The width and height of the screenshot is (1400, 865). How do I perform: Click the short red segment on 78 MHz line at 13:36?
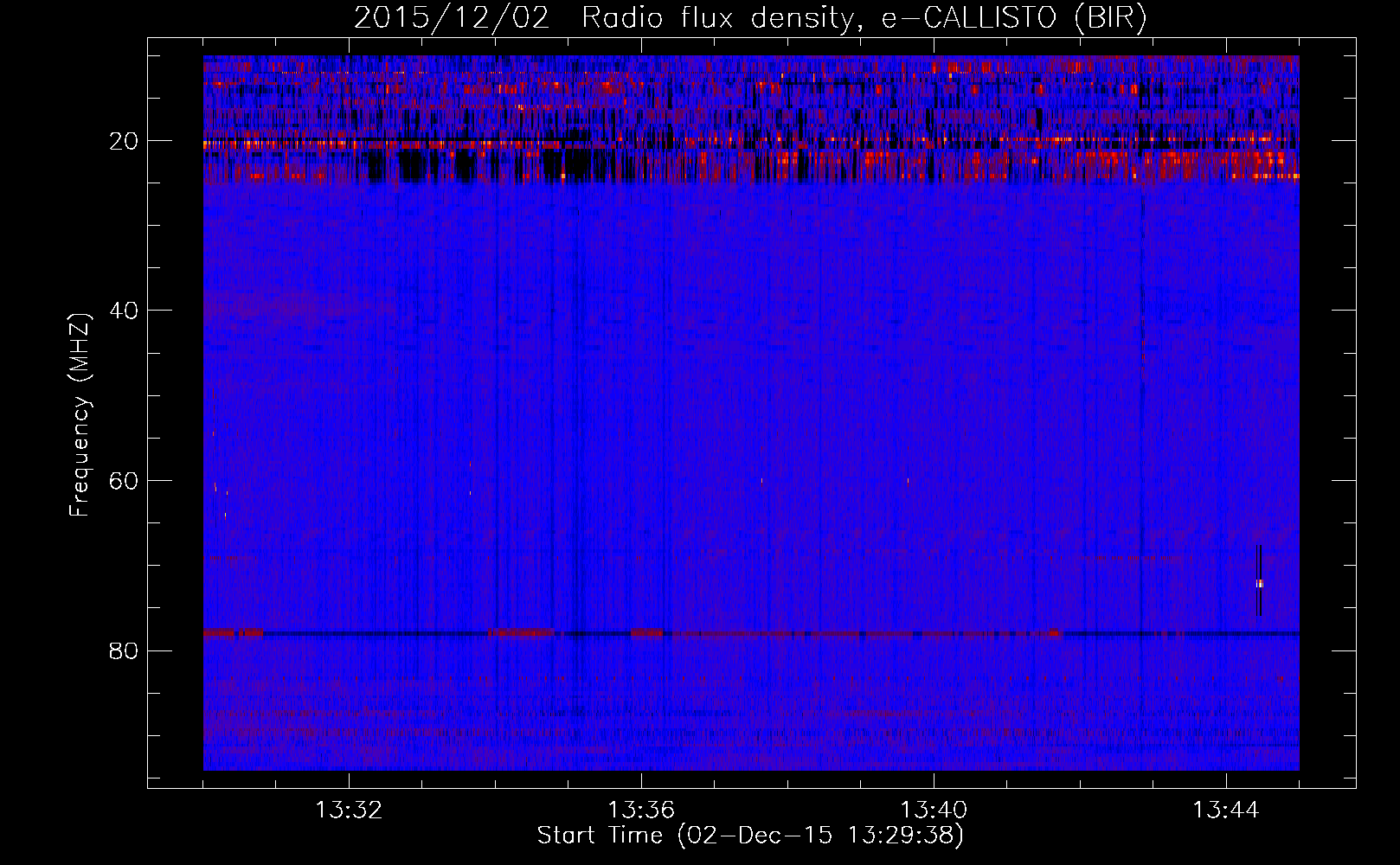[x=646, y=633]
